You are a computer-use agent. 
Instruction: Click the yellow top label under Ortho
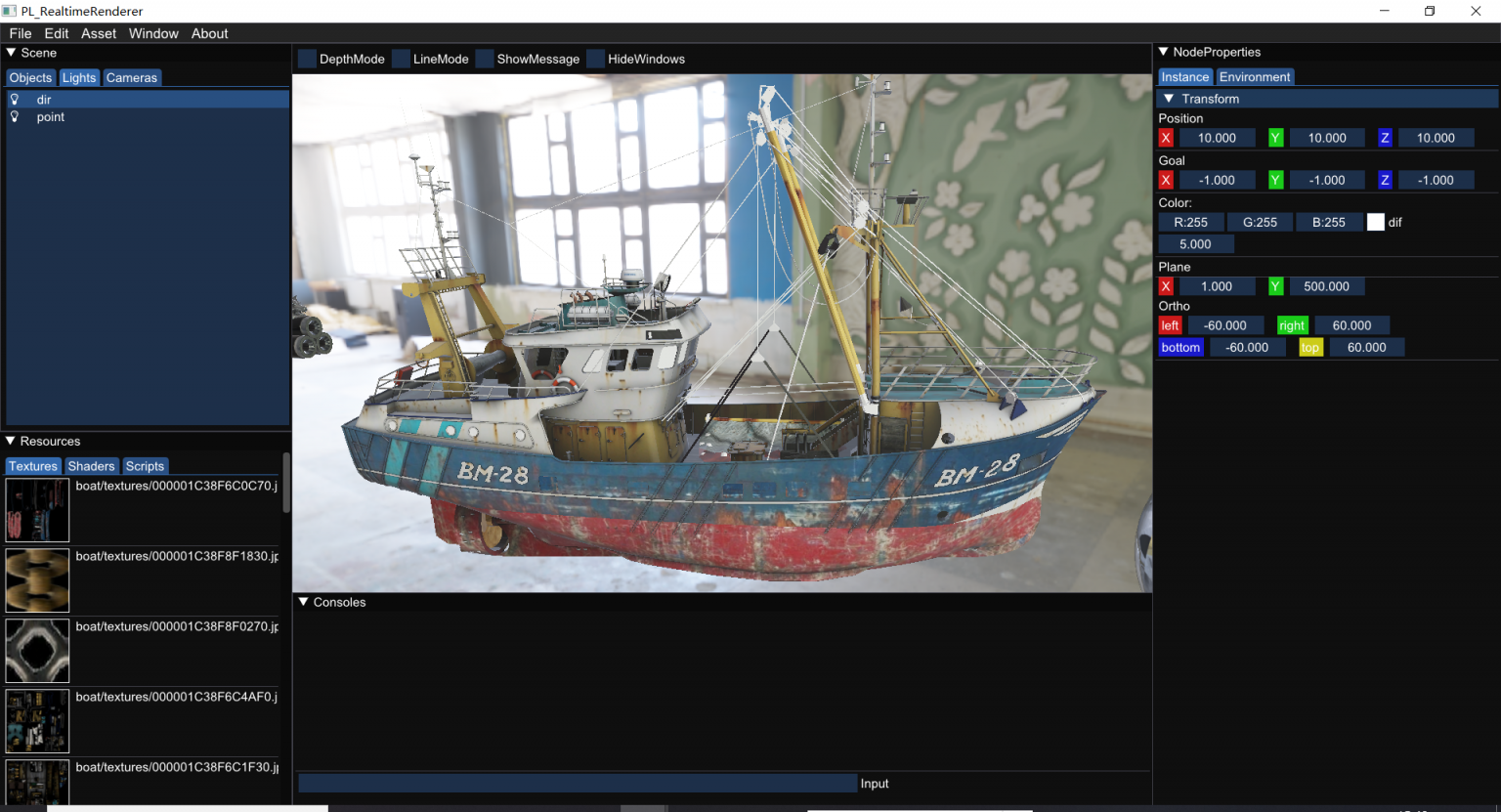[x=1310, y=348]
